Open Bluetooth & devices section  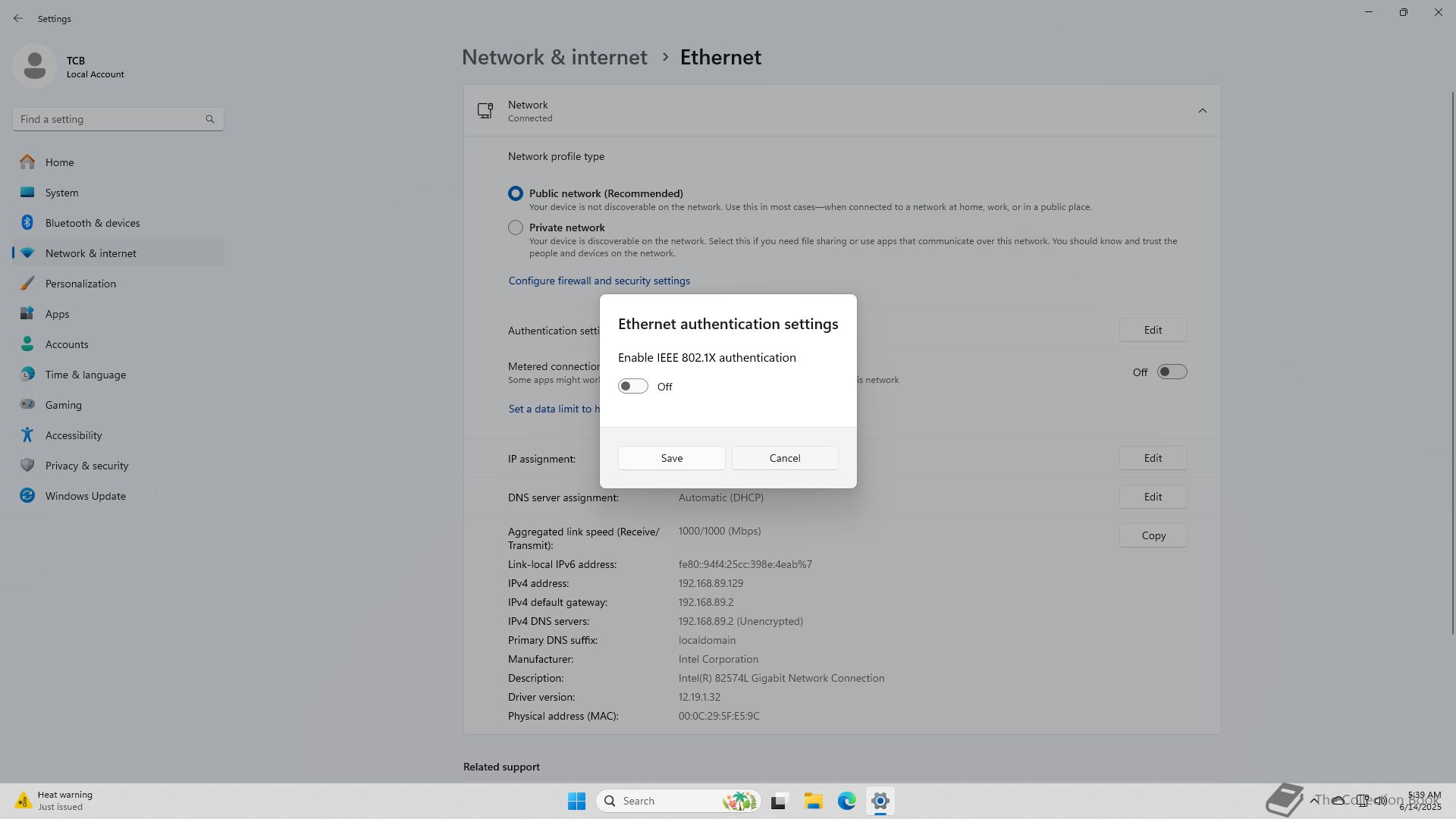[x=93, y=223]
